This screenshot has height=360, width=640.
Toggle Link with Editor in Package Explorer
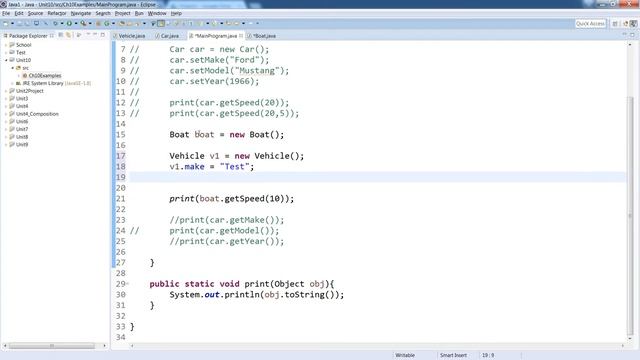tap(69, 36)
